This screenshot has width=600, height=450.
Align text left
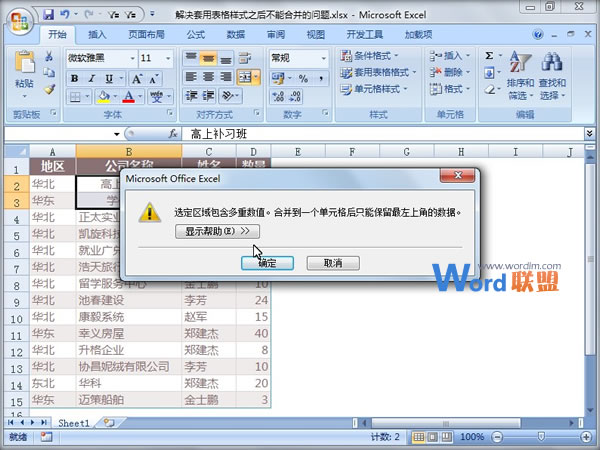click(x=191, y=77)
